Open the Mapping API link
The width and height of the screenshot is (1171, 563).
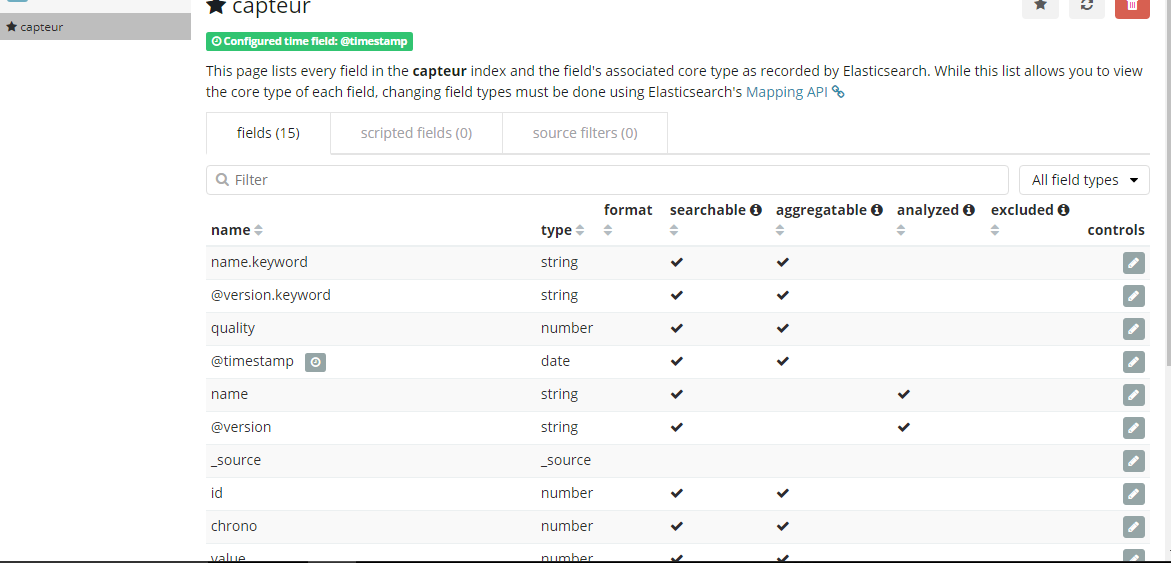point(788,92)
